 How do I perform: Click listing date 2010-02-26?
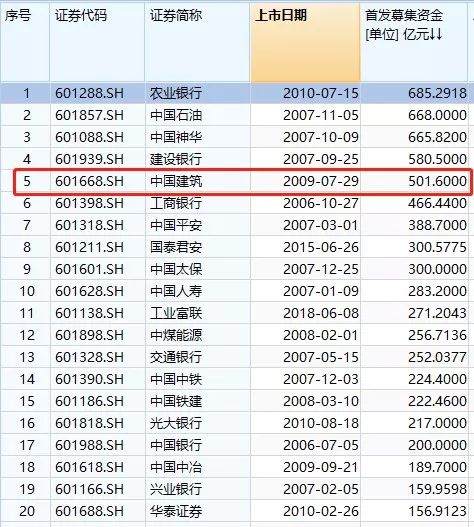click(x=321, y=511)
